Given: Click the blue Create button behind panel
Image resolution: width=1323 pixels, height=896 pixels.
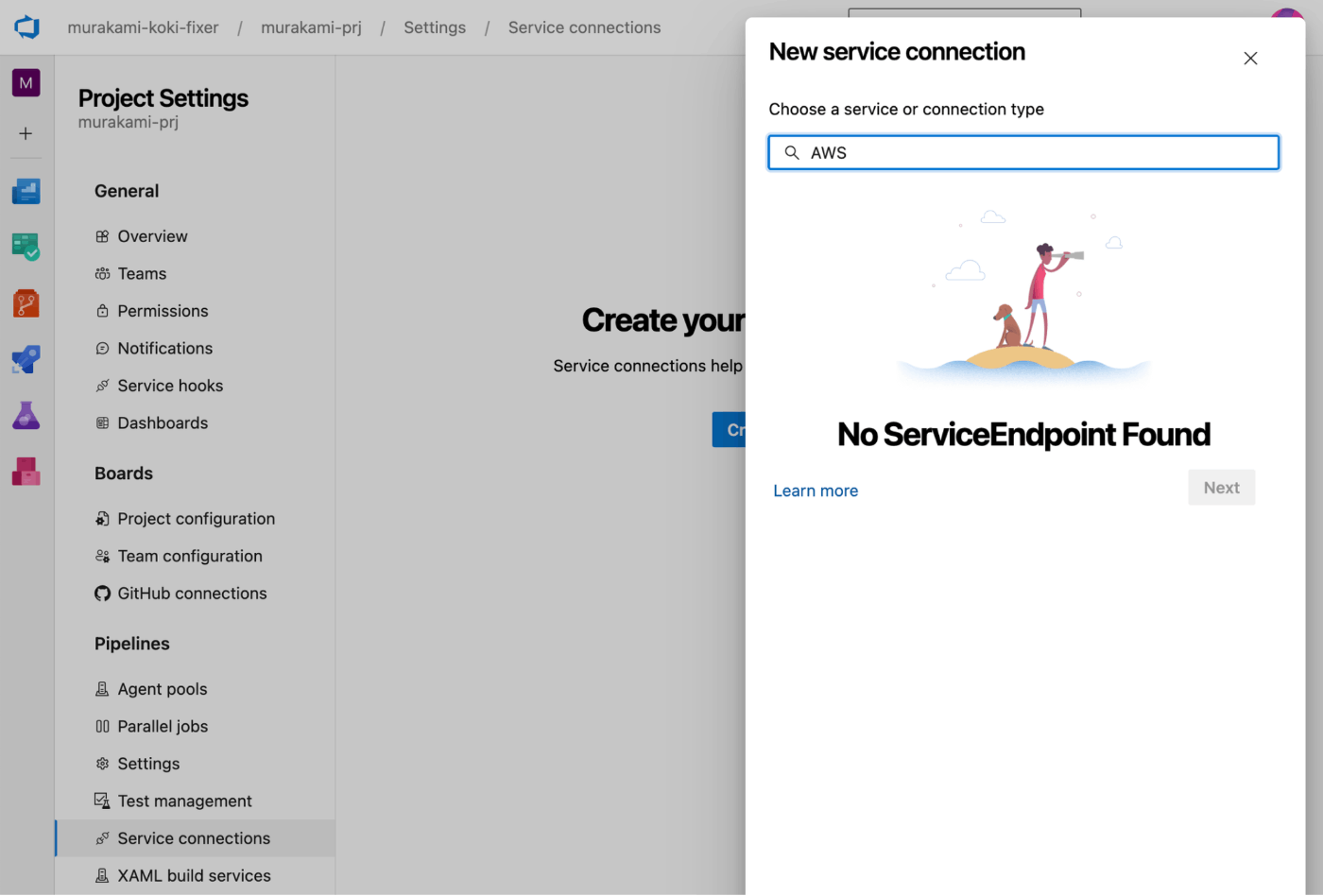Looking at the screenshot, I should (729, 430).
